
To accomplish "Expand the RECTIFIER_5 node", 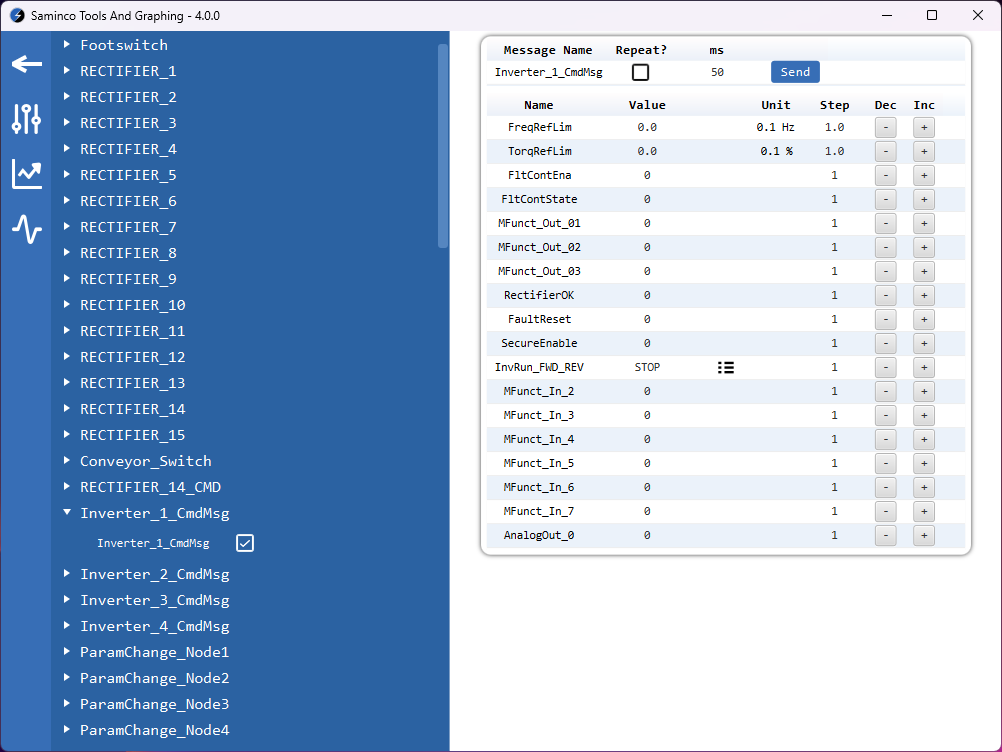I will (66, 175).
